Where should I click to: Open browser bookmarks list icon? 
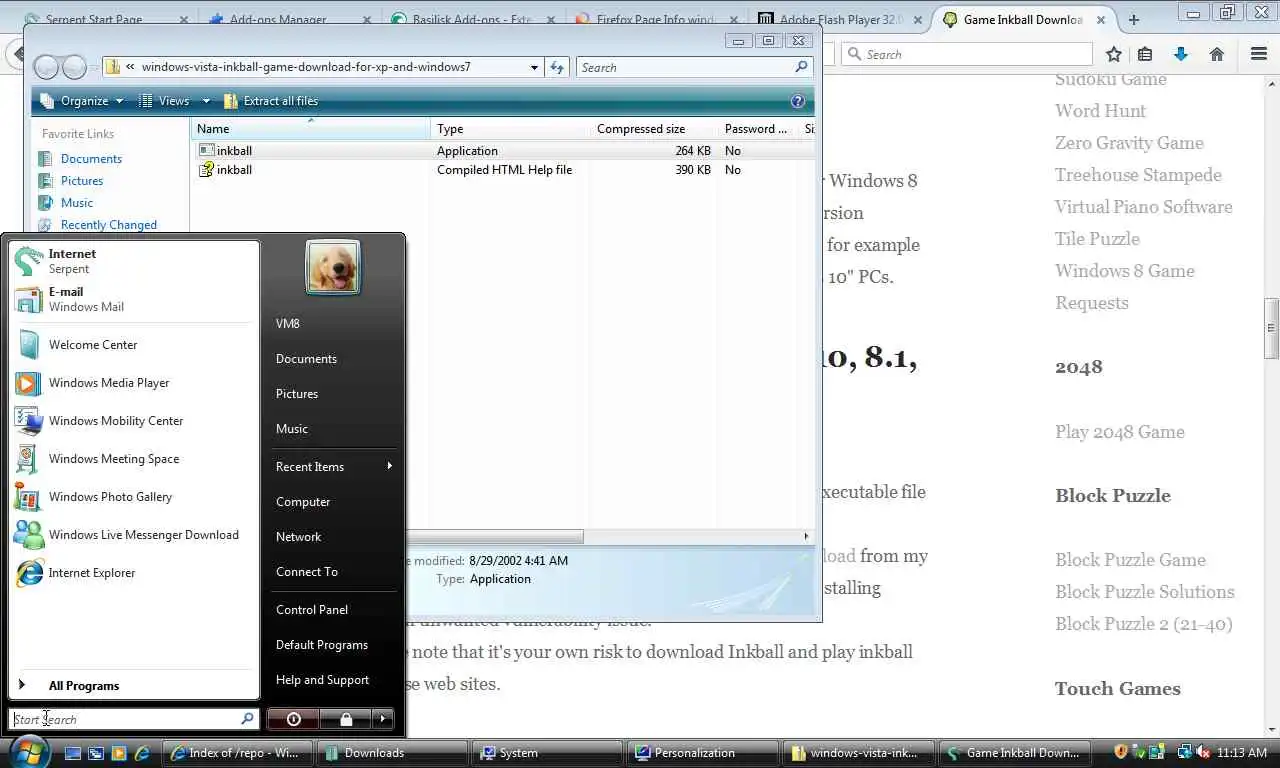tap(1145, 54)
